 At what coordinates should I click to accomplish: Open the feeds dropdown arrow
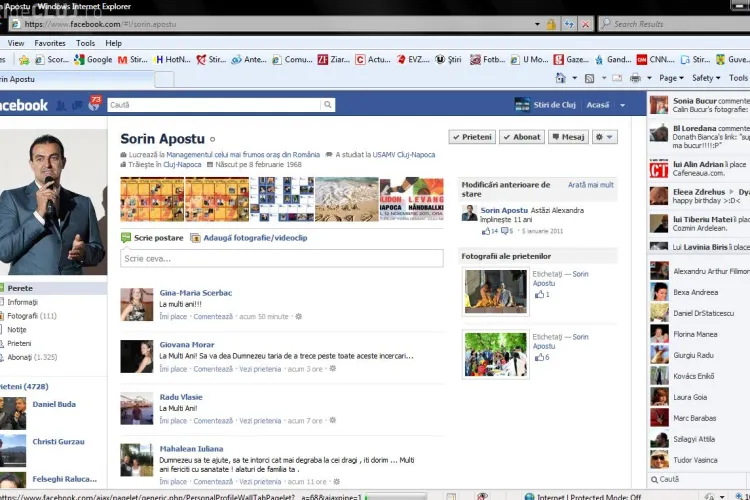tap(604, 78)
